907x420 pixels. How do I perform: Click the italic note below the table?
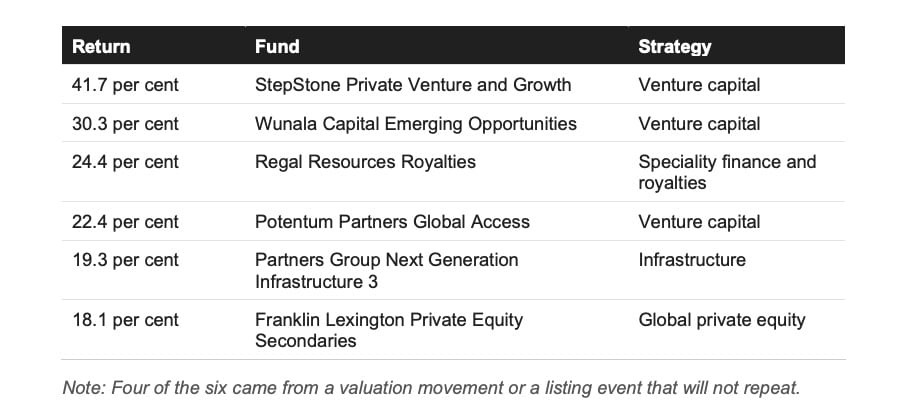click(432, 388)
